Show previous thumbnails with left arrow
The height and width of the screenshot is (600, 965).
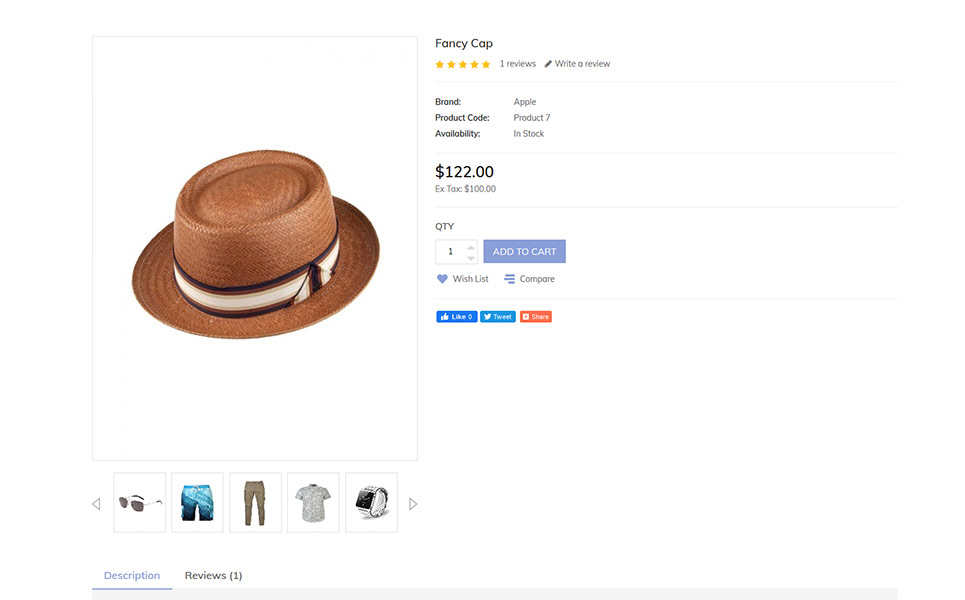pos(96,504)
